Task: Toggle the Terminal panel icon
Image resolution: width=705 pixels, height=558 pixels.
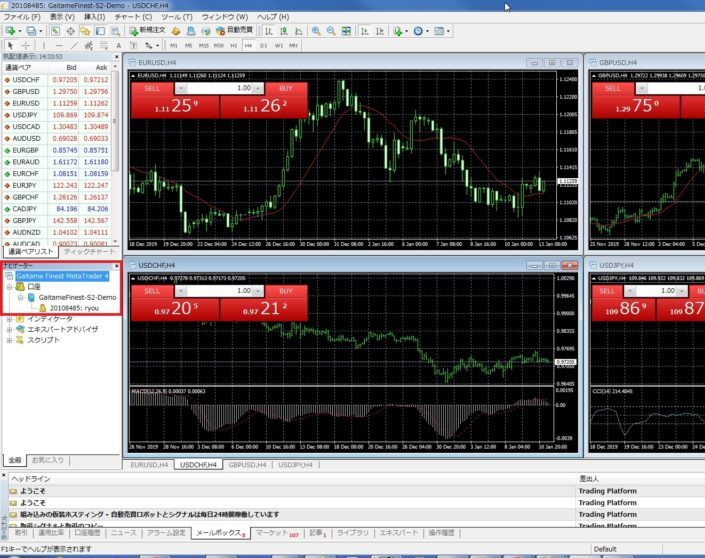Action: [100, 31]
